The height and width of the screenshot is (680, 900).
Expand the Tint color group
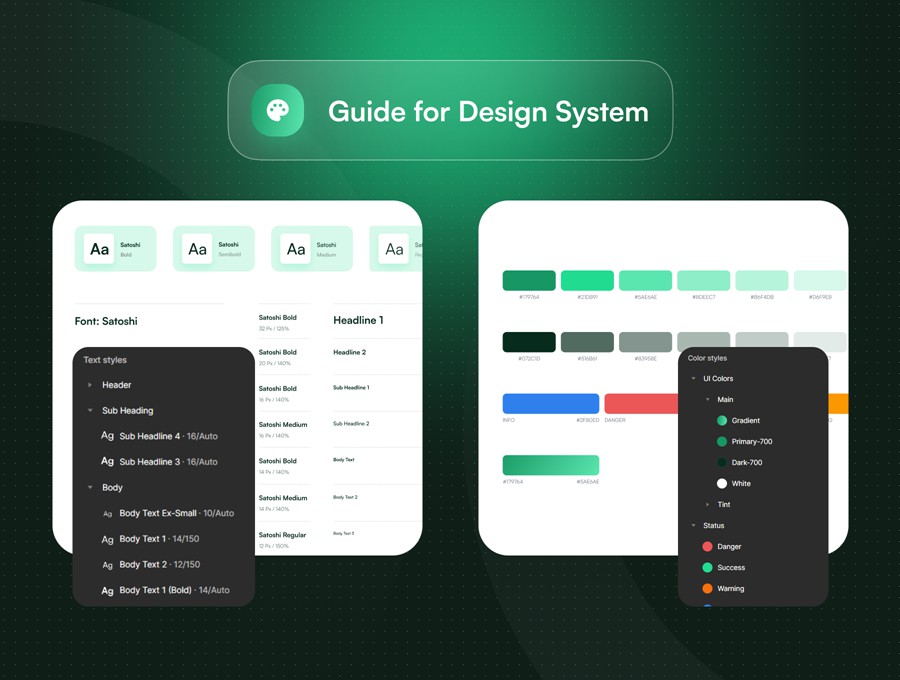coord(708,505)
